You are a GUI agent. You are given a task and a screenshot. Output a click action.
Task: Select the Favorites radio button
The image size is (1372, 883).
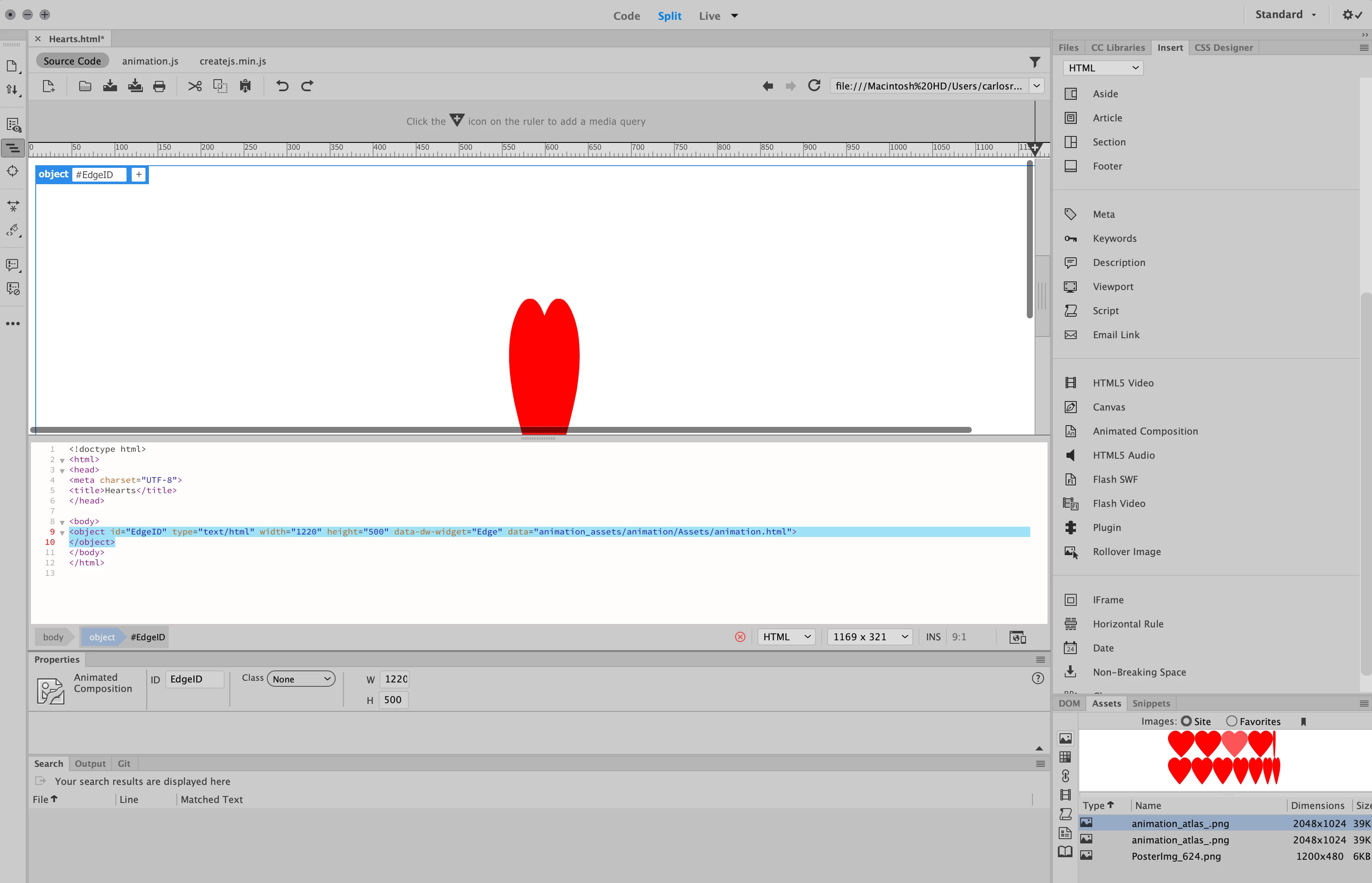point(1232,721)
